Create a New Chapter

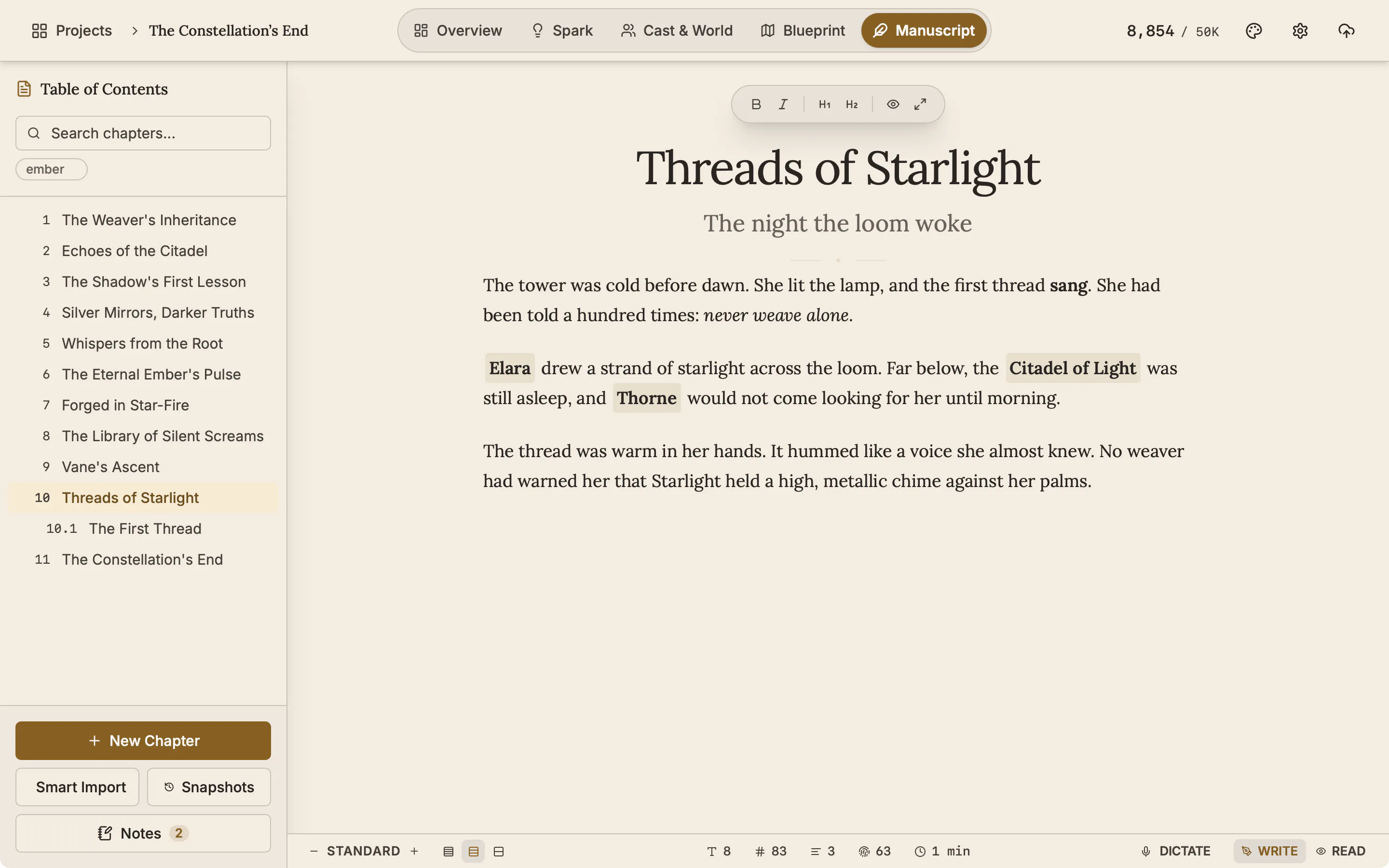143,741
